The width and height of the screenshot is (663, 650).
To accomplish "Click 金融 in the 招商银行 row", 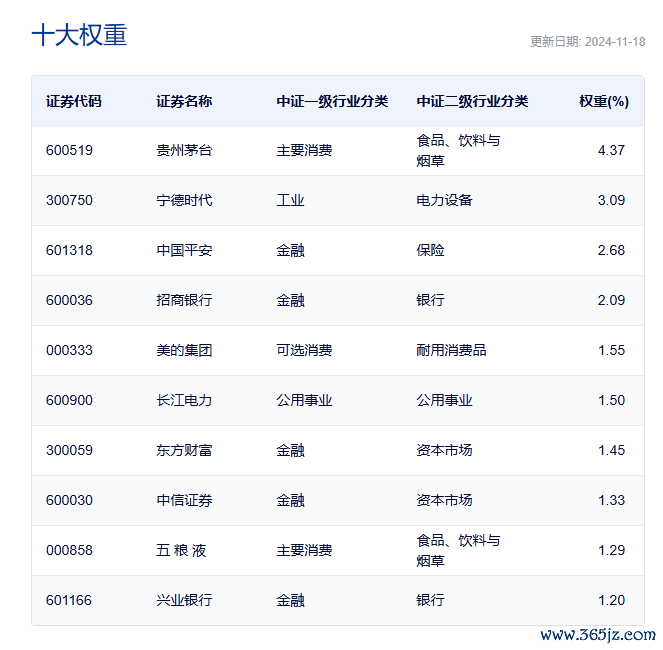I will [x=290, y=300].
